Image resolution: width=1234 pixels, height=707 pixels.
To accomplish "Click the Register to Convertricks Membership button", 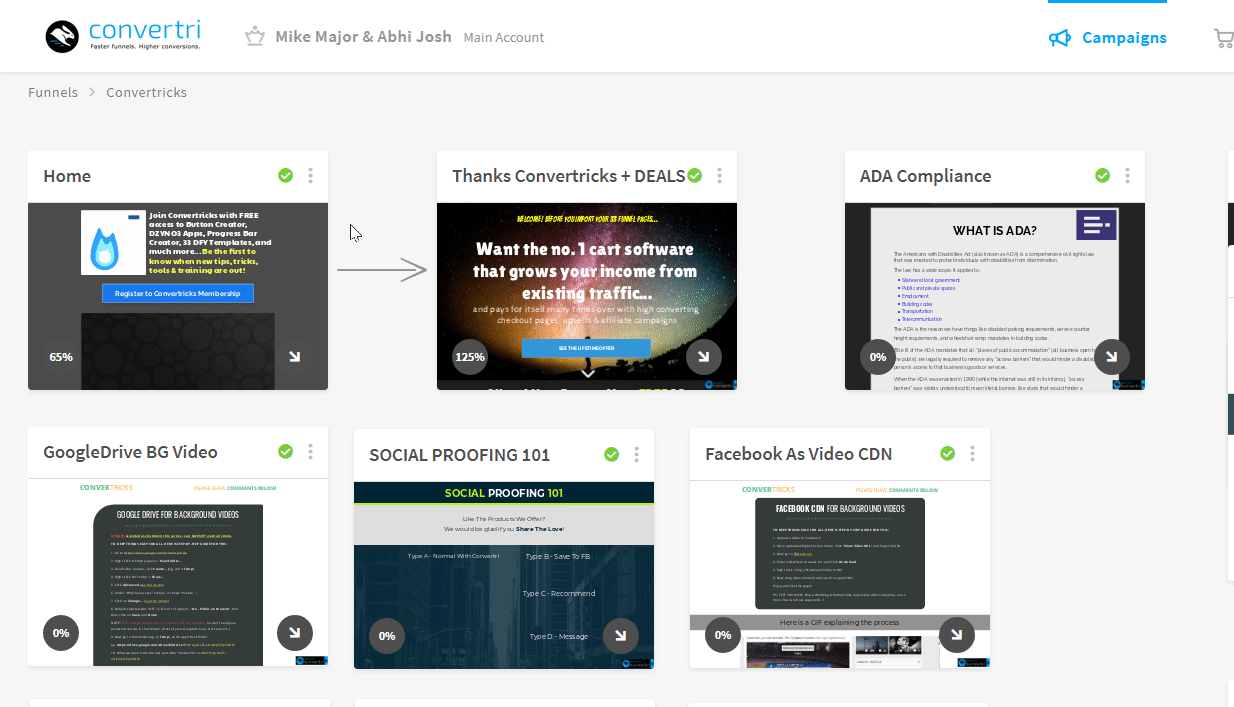I will click(x=177, y=292).
